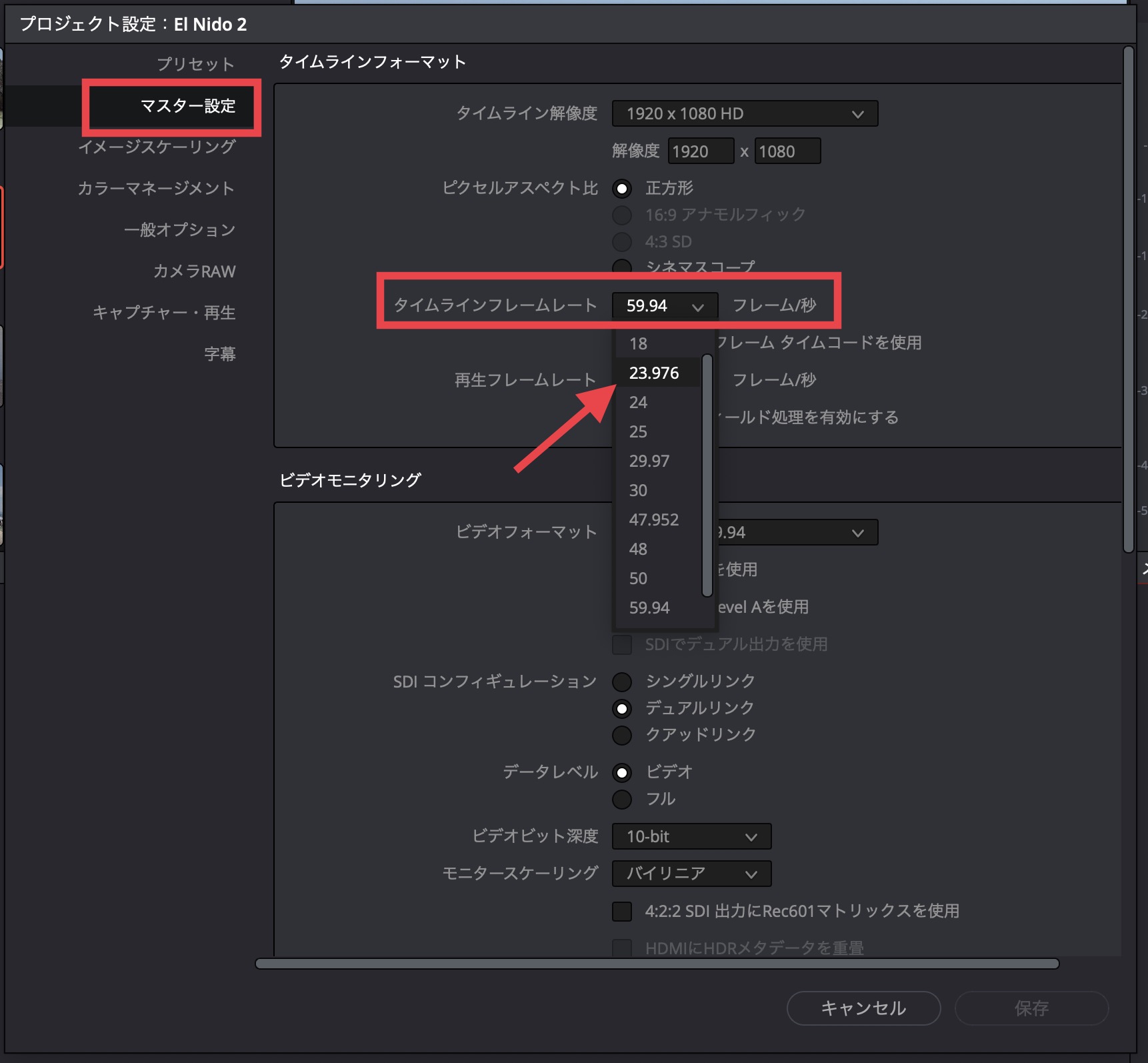Select クアッドリンク SDI configuration
This screenshot has width=1148, height=1063.
pyautogui.click(x=622, y=735)
